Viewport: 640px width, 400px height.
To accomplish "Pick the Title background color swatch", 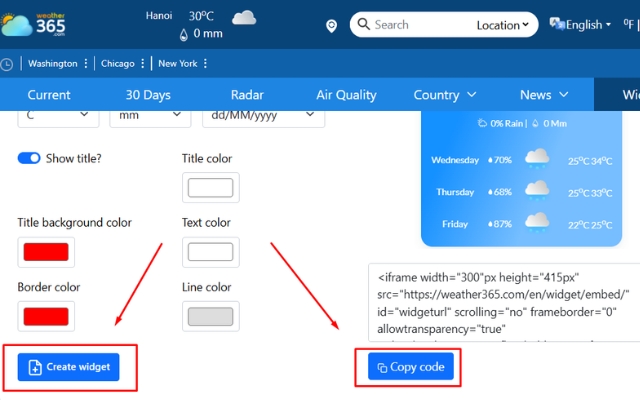I will pyautogui.click(x=45, y=252).
